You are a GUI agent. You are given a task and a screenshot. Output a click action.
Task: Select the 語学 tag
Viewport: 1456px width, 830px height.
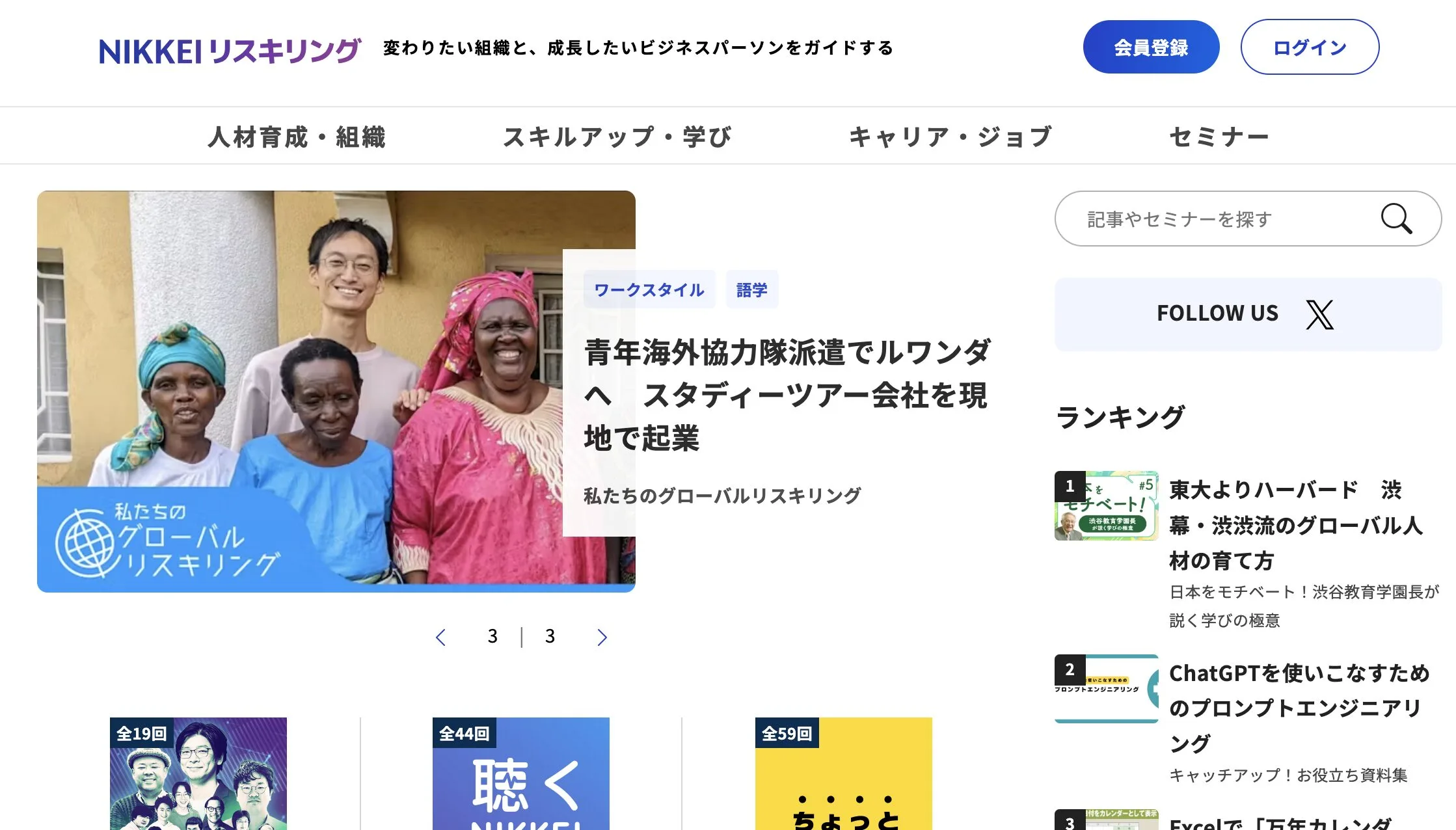pos(752,289)
